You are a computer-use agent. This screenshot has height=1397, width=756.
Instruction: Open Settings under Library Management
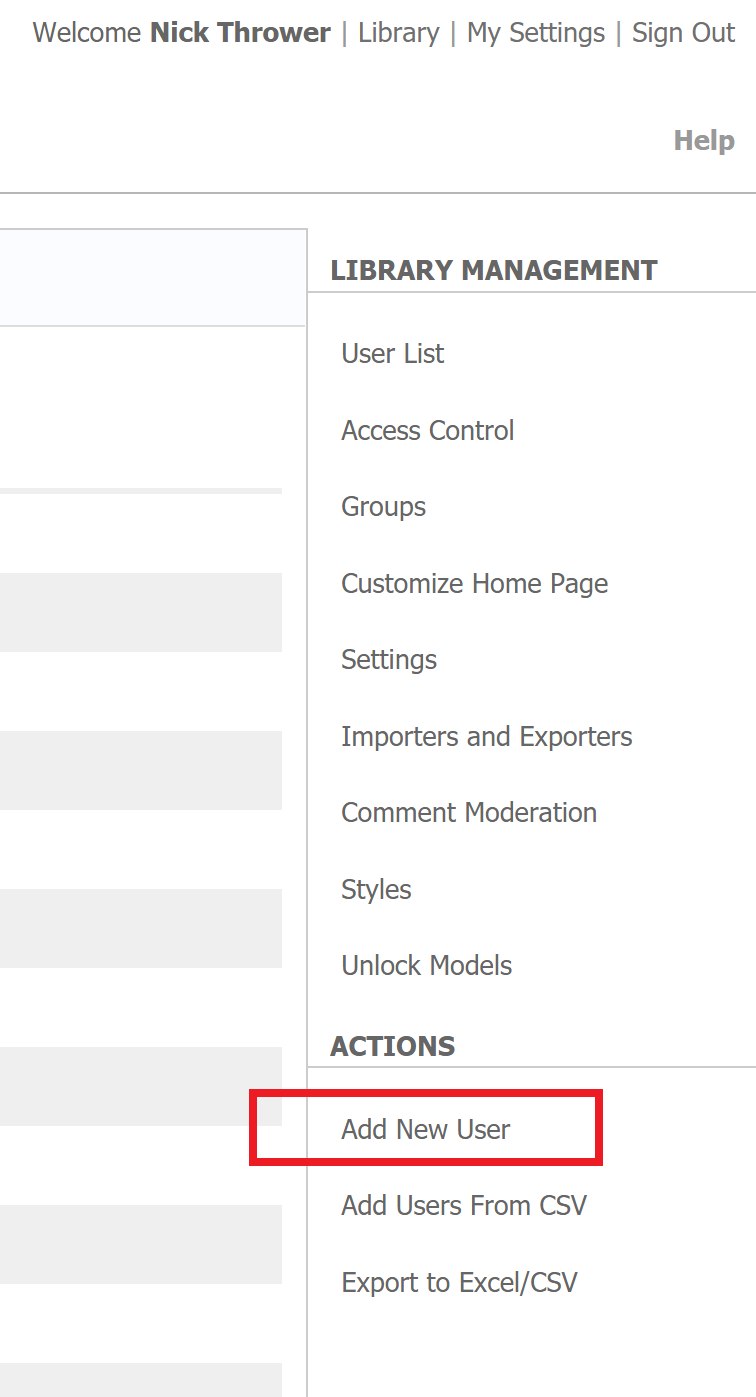pyautogui.click(x=389, y=660)
